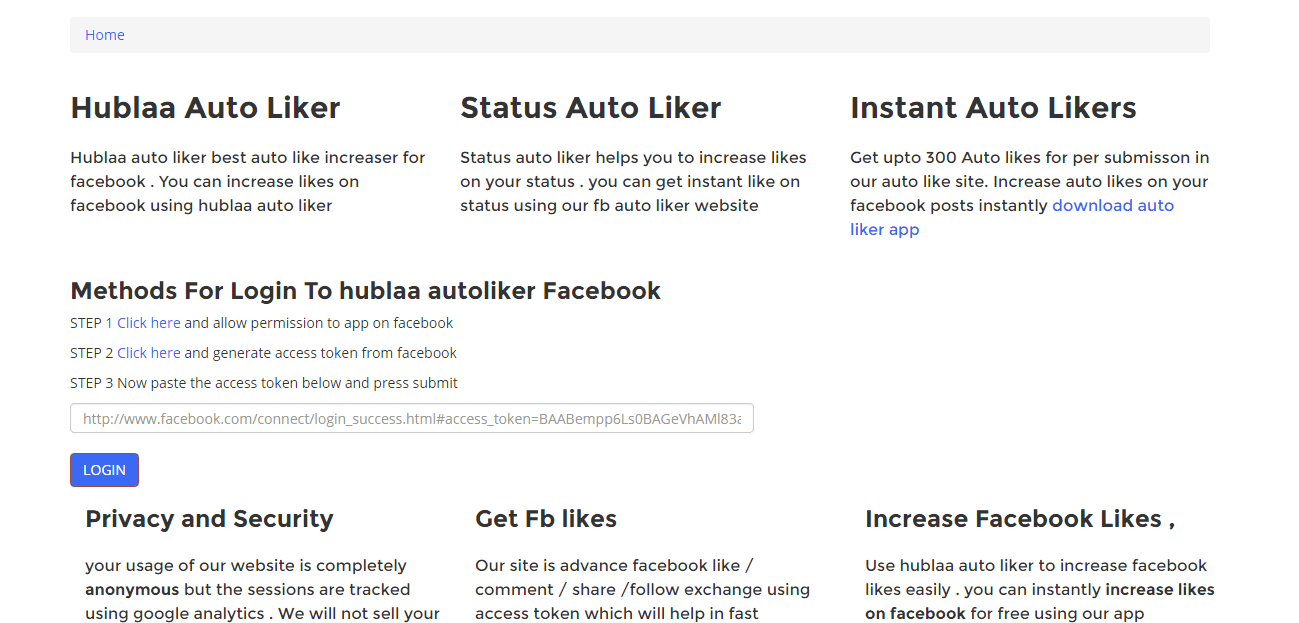The width and height of the screenshot is (1299, 623).
Task: Open the download auto liker app link
Action: click(x=1112, y=206)
